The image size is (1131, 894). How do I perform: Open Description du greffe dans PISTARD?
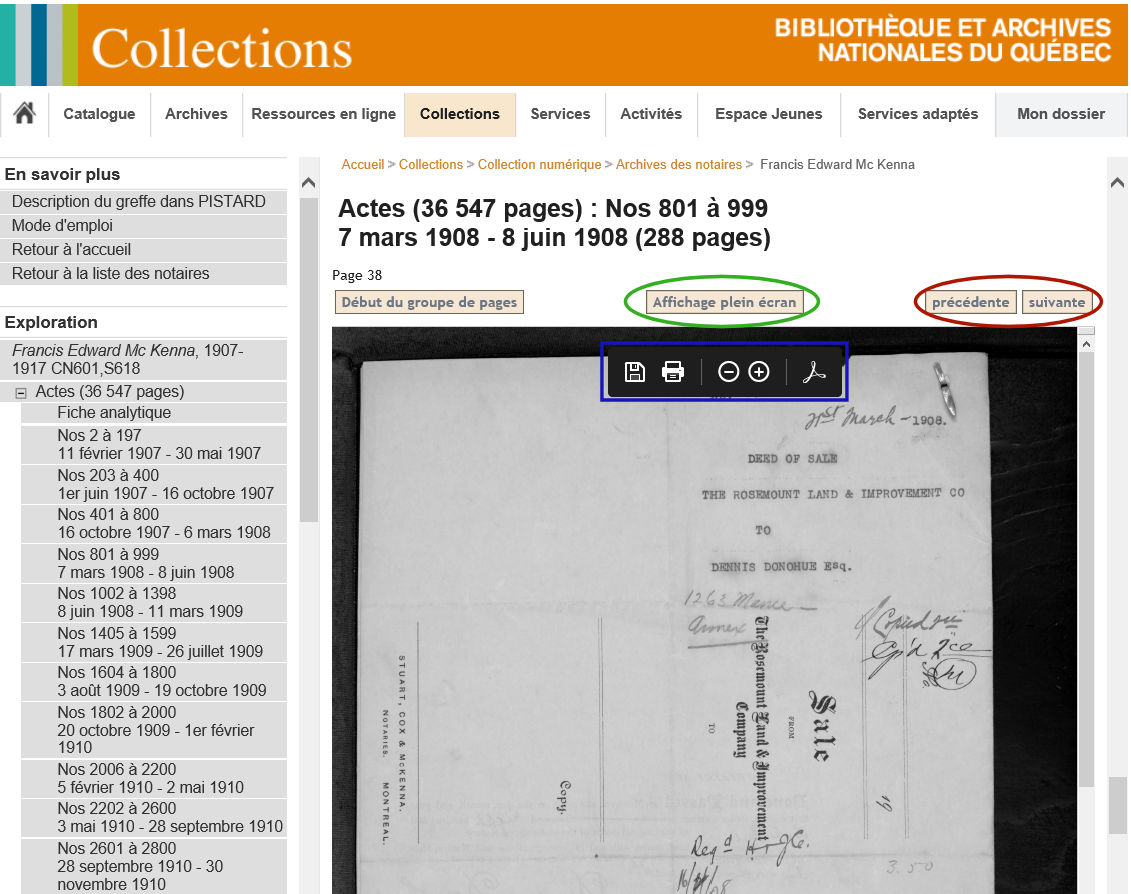138,201
